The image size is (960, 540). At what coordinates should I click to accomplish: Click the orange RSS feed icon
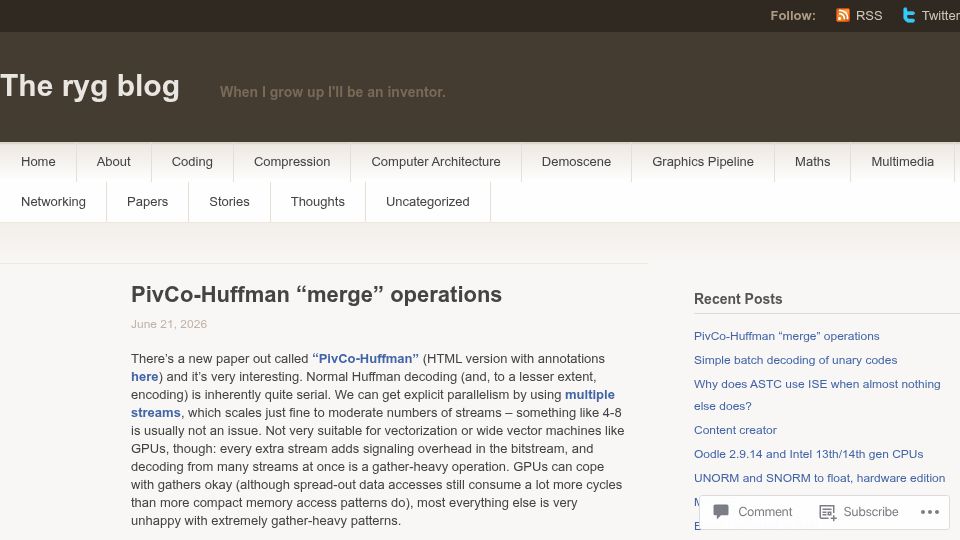(842, 15)
